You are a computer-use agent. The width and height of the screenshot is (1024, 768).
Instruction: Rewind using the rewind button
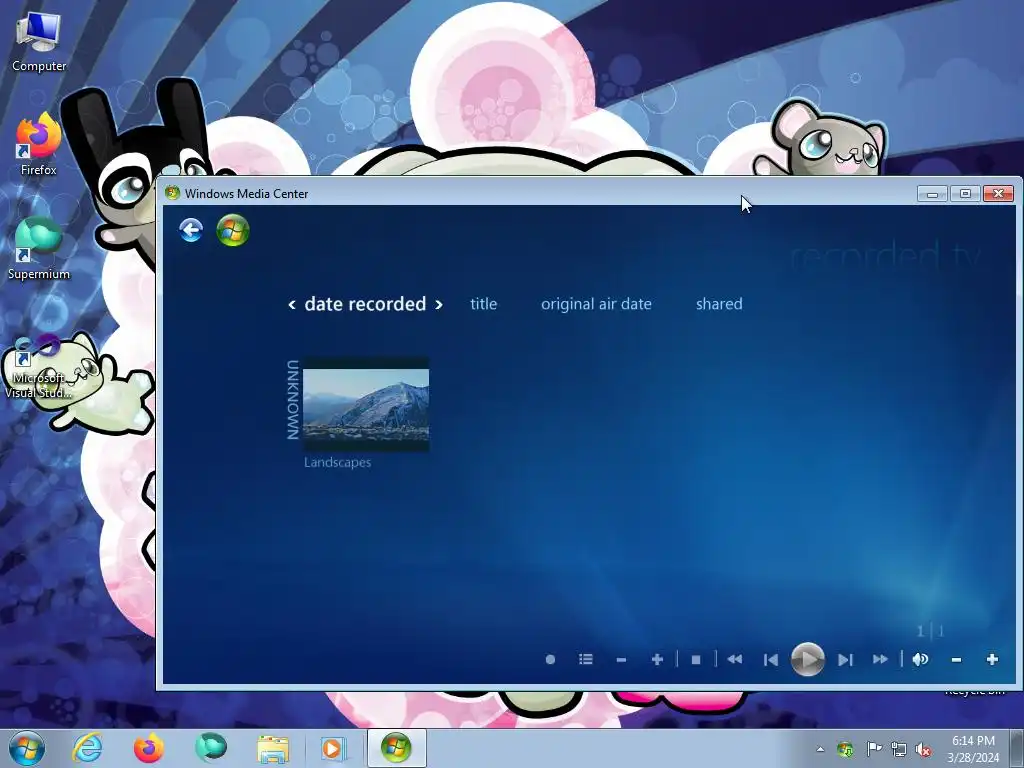point(735,660)
